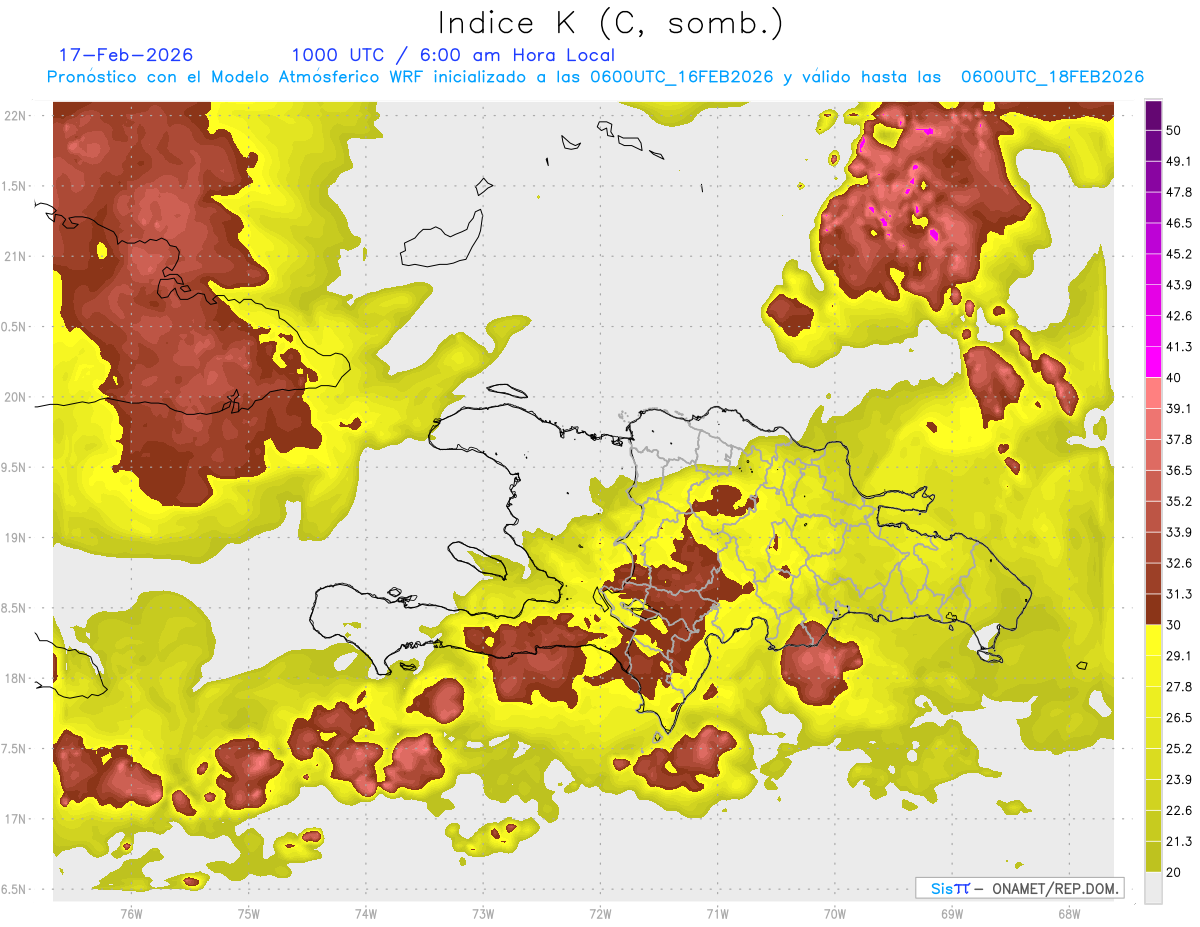Select the legend value '22.6'

tap(1179, 810)
